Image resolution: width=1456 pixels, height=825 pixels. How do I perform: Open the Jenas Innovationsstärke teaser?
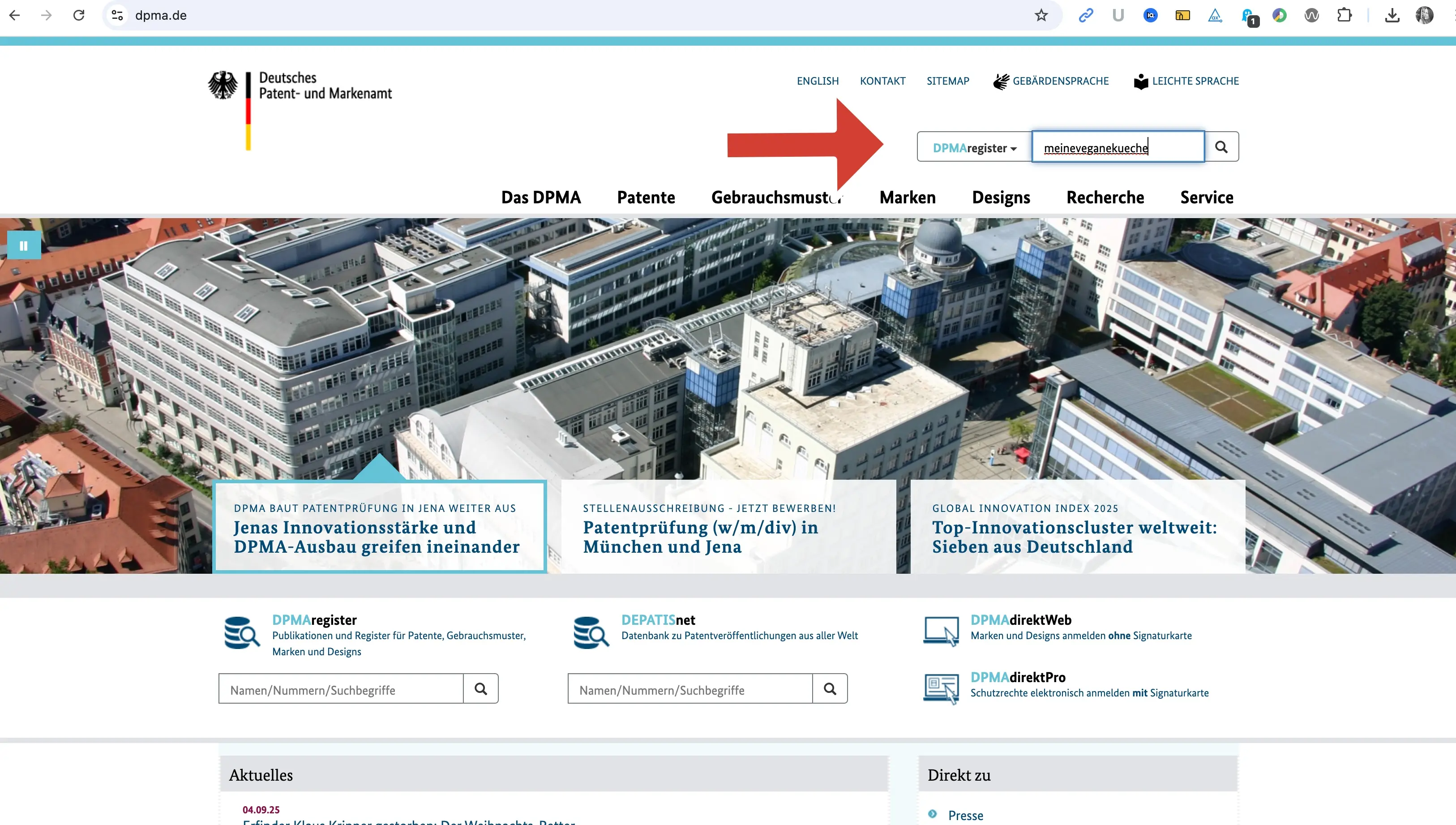(x=379, y=526)
